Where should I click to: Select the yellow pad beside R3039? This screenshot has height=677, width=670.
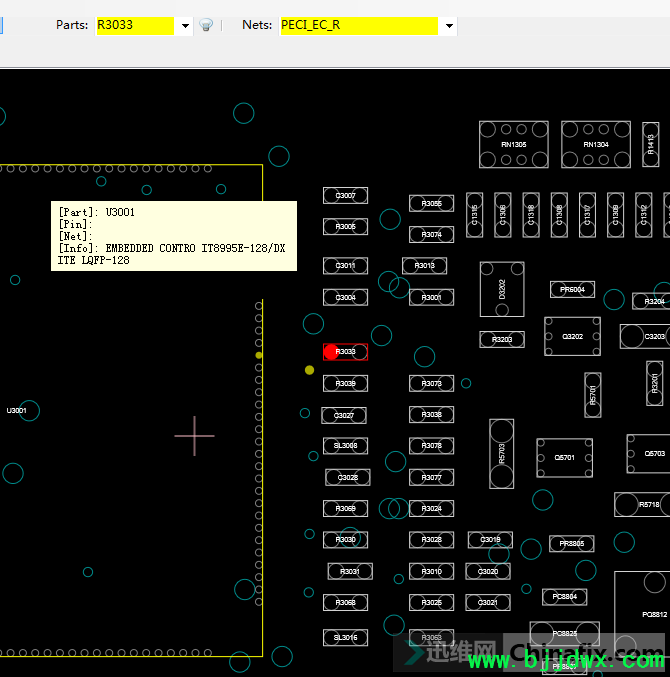point(309,370)
